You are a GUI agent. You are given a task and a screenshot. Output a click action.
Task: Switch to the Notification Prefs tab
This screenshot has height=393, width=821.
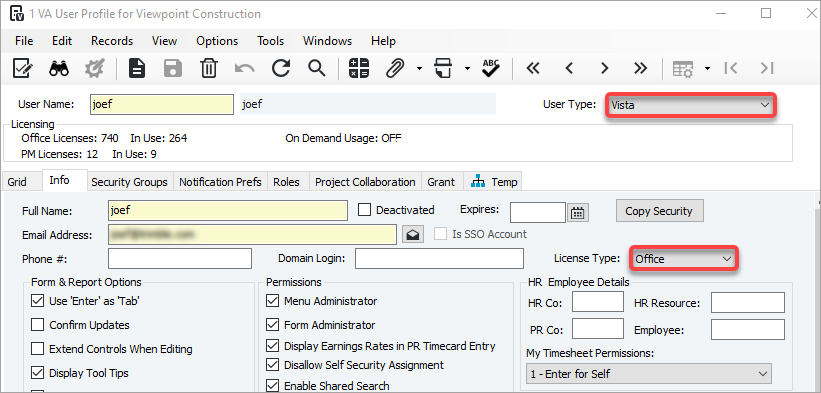(x=220, y=182)
